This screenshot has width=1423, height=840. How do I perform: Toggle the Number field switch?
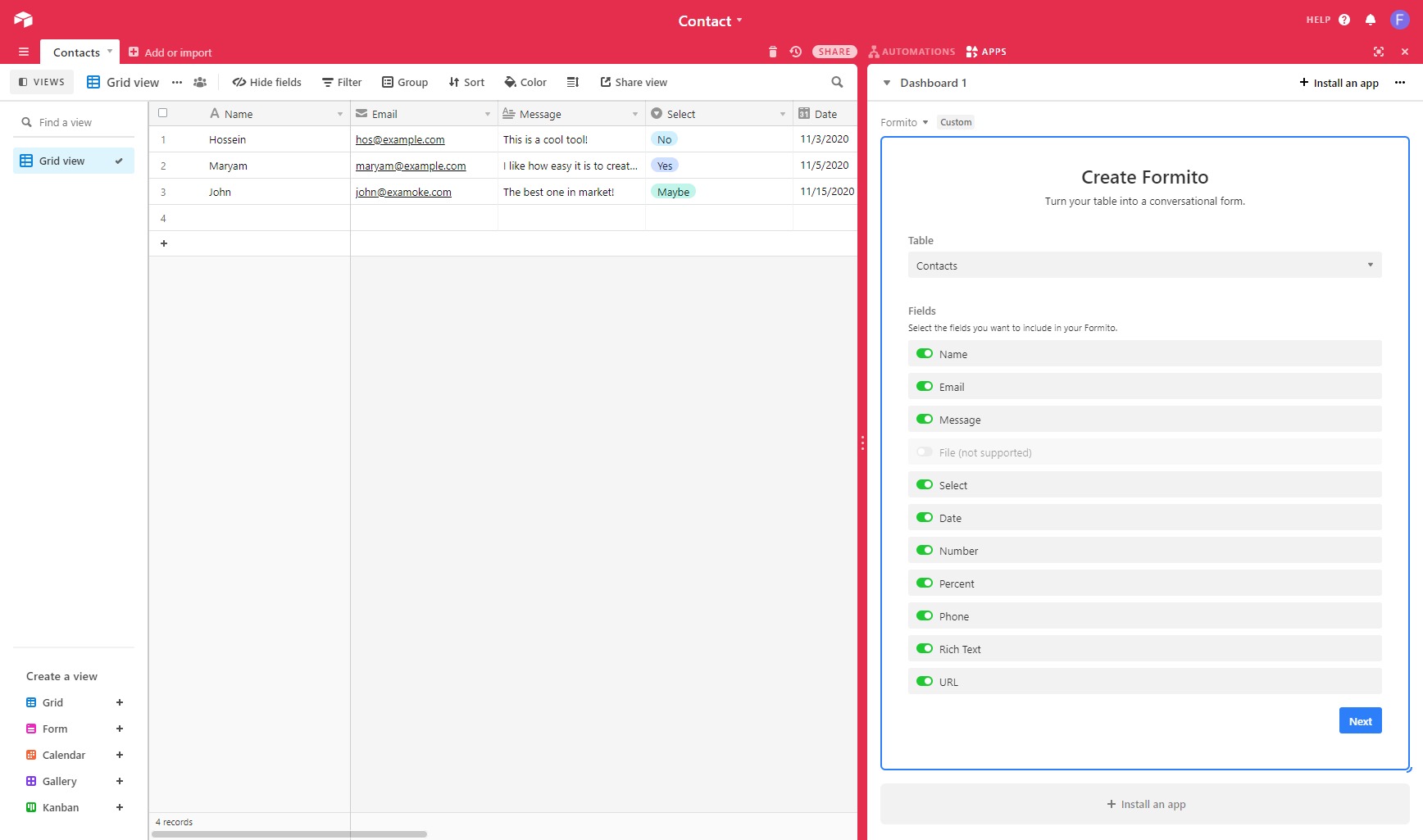point(925,550)
